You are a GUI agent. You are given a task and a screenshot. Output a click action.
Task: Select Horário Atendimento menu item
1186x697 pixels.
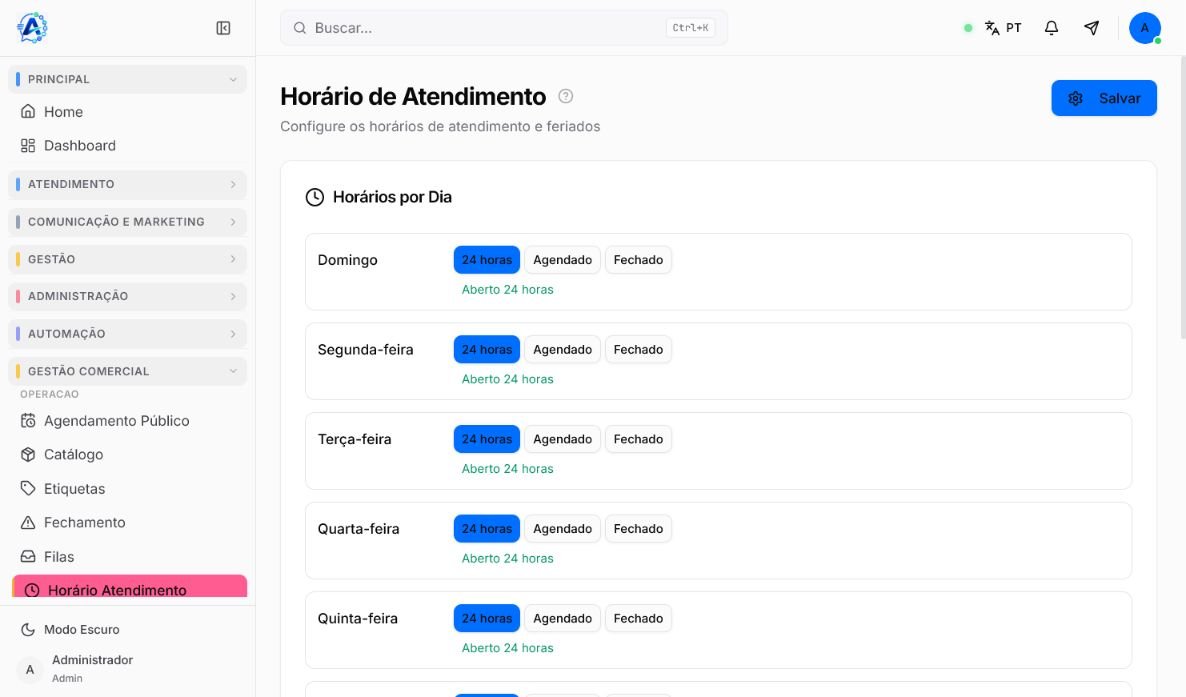[x=129, y=587]
